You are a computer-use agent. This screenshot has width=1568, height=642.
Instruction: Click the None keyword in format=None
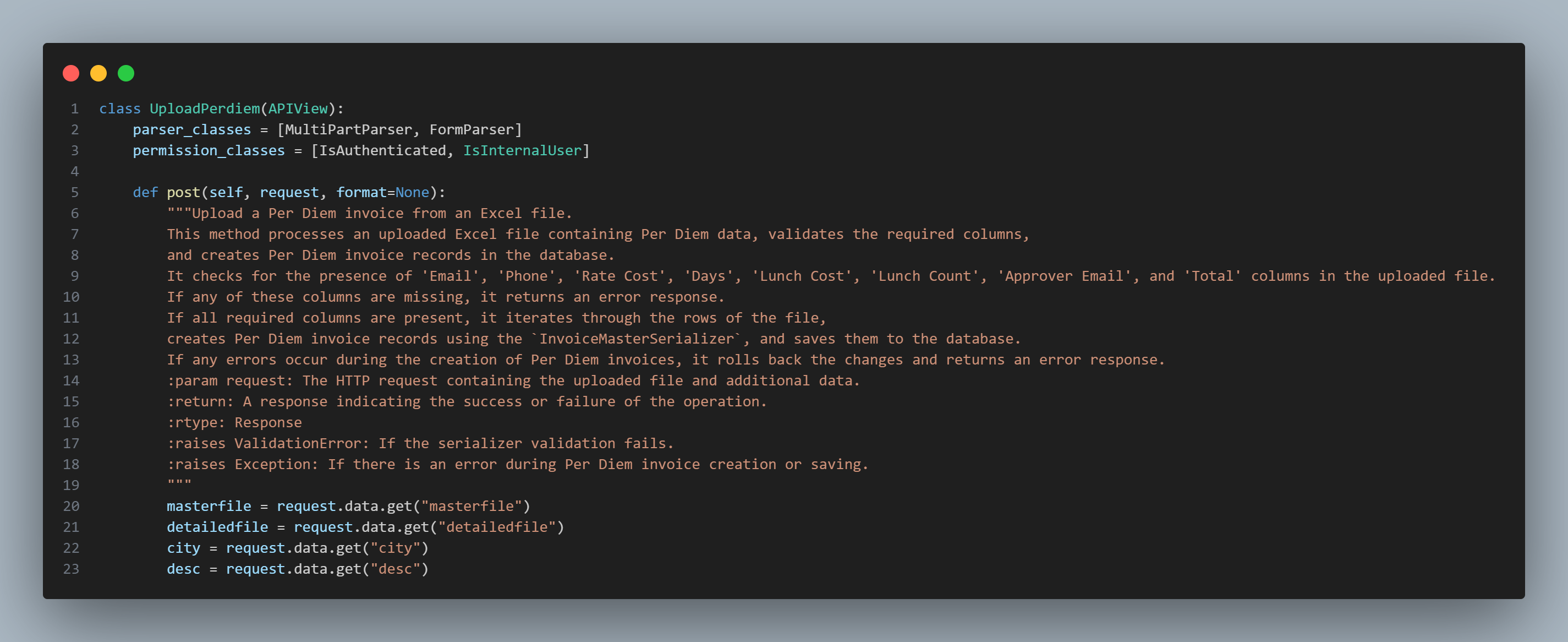coord(412,193)
